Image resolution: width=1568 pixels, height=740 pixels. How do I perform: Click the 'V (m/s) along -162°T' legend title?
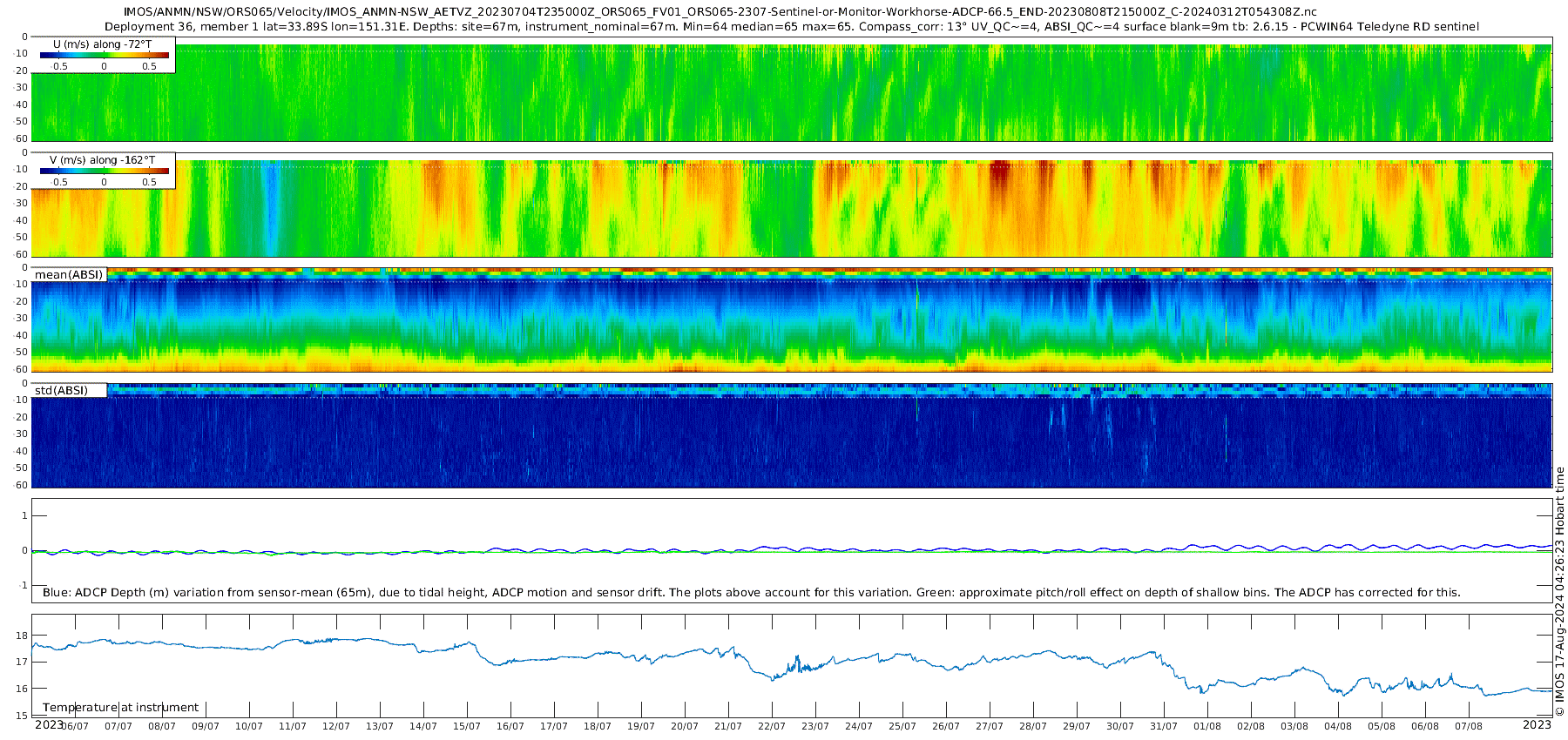coord(103,160)
